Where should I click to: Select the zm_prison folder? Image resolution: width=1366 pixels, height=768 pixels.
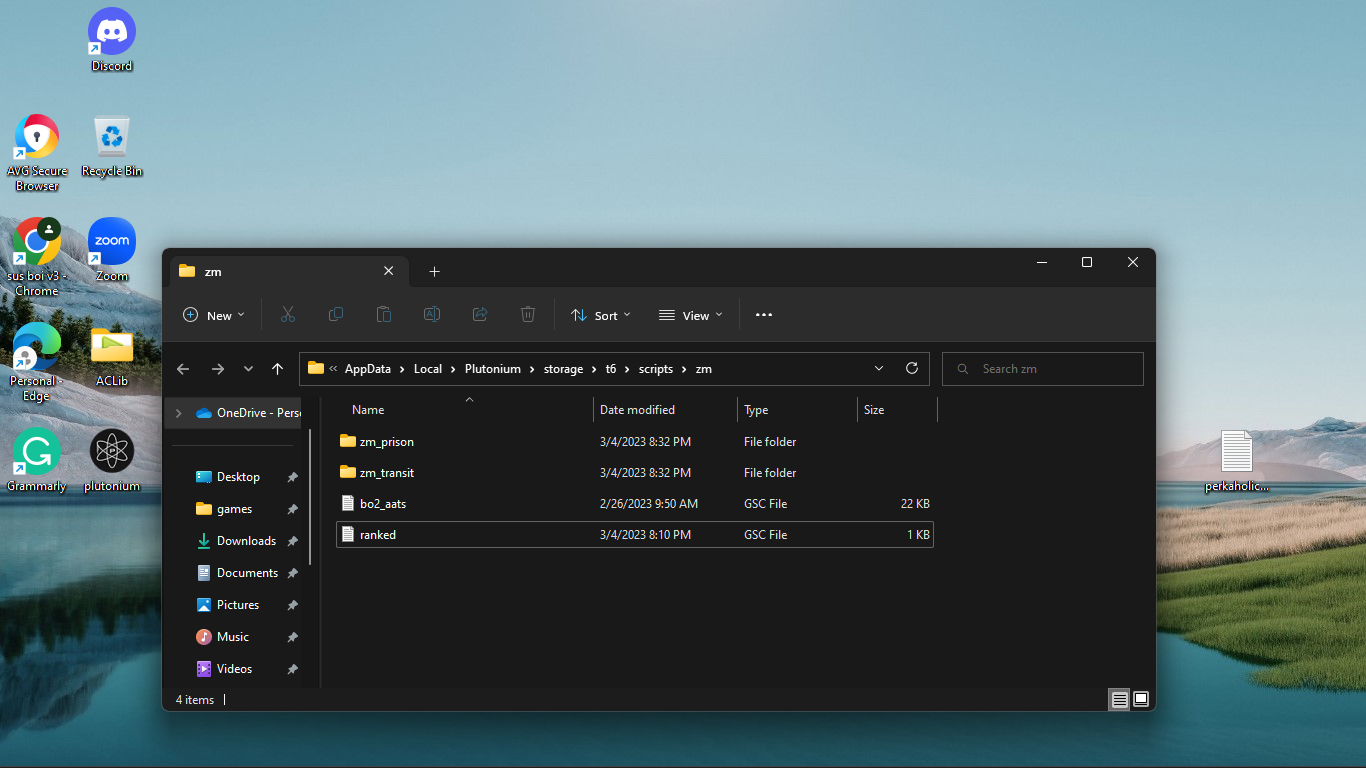click(634, 442)
